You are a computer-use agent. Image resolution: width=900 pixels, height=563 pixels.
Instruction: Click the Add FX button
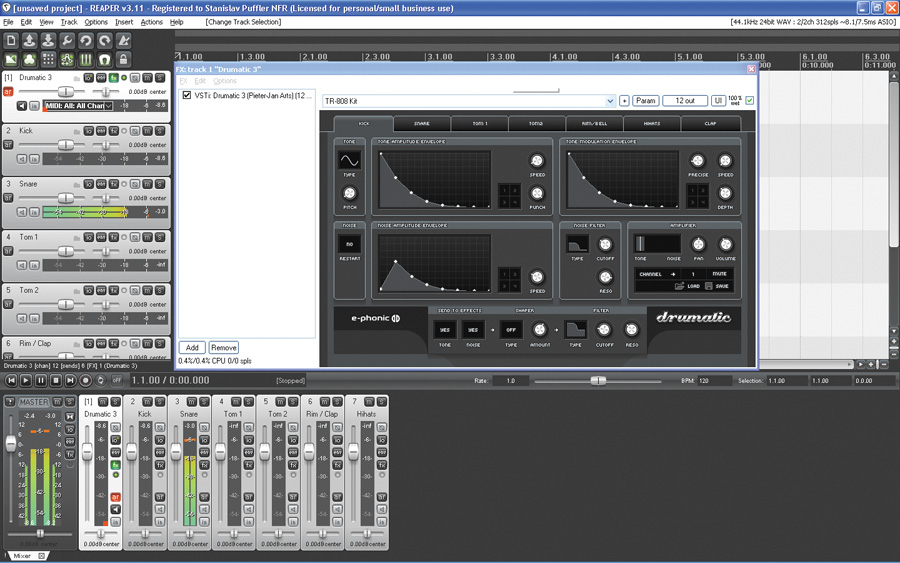[x=192, y=347]
